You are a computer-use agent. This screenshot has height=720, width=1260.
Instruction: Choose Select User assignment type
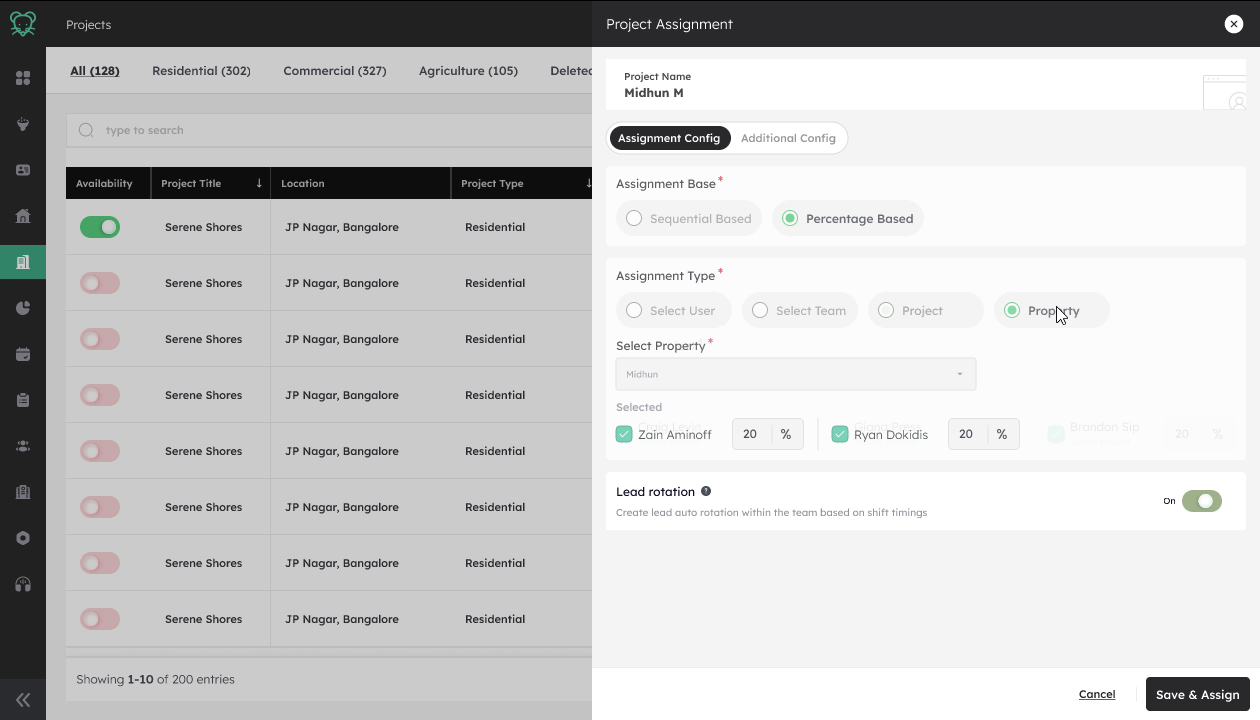[x=673, y=310]
